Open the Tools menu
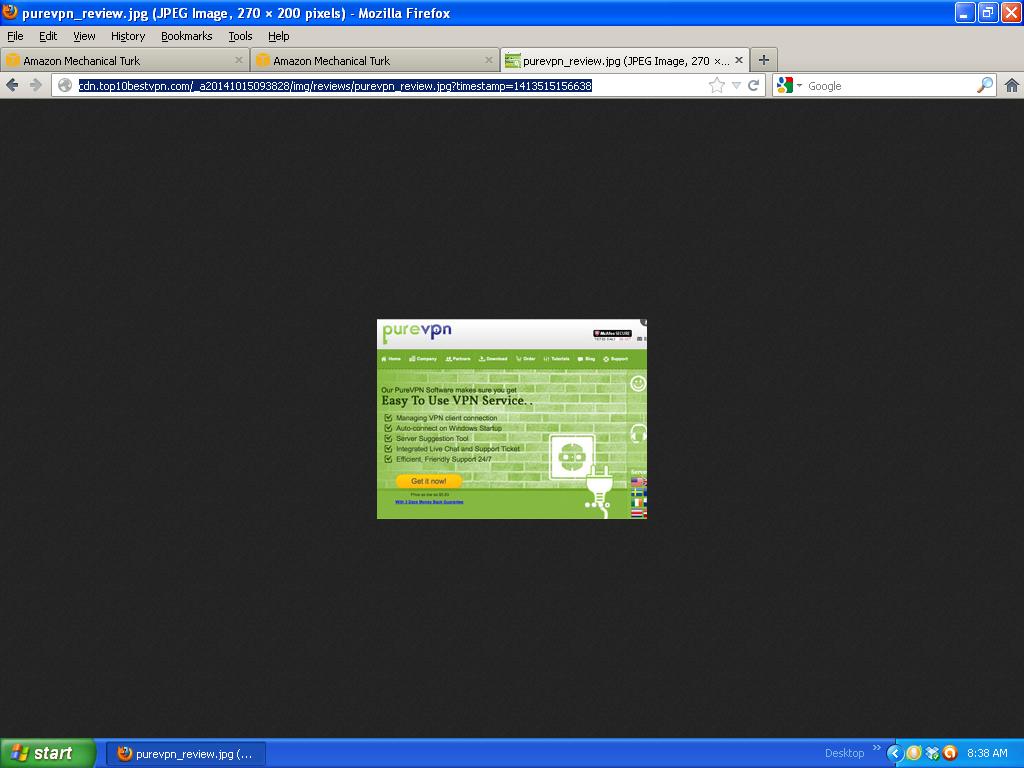Screen dimensions: 1024x768 click(240, 36)
